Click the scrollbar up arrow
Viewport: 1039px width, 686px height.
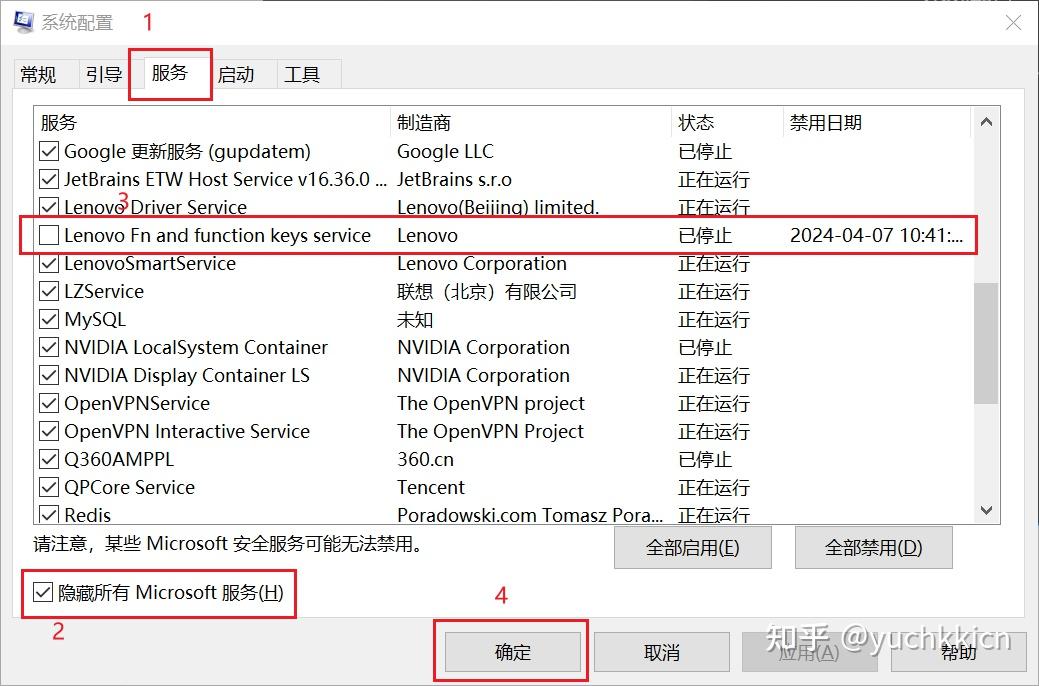pyautogui.click(x=986, y=122)
